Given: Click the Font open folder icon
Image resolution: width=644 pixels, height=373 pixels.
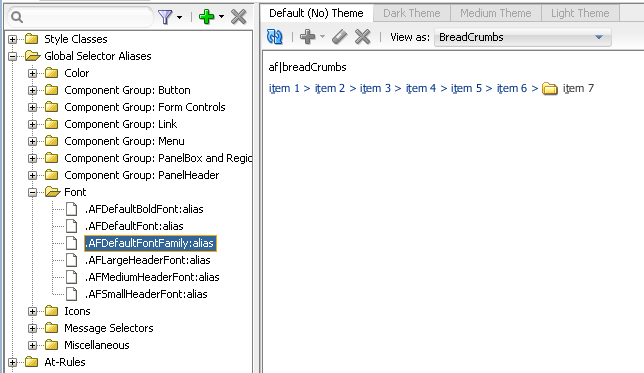Looking at the screenshot, I should pyautogui.click(x=52, y=192).
